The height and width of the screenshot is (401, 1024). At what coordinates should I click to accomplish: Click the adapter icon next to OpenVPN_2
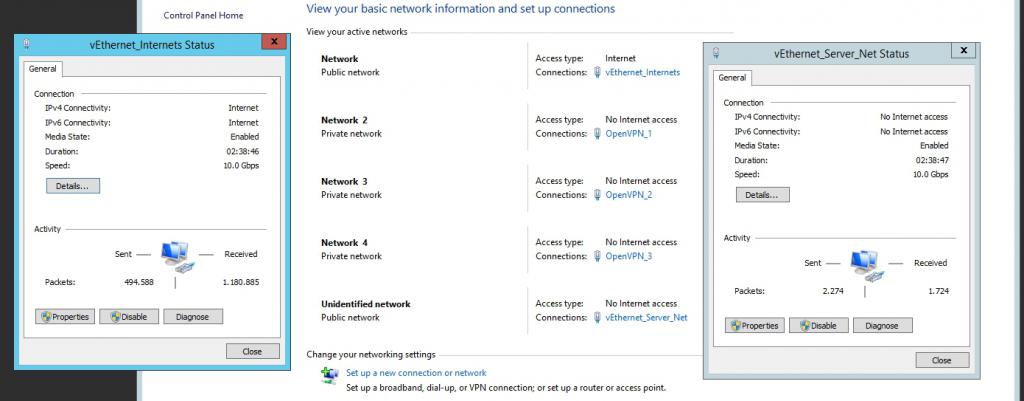[x=597, y=195]
